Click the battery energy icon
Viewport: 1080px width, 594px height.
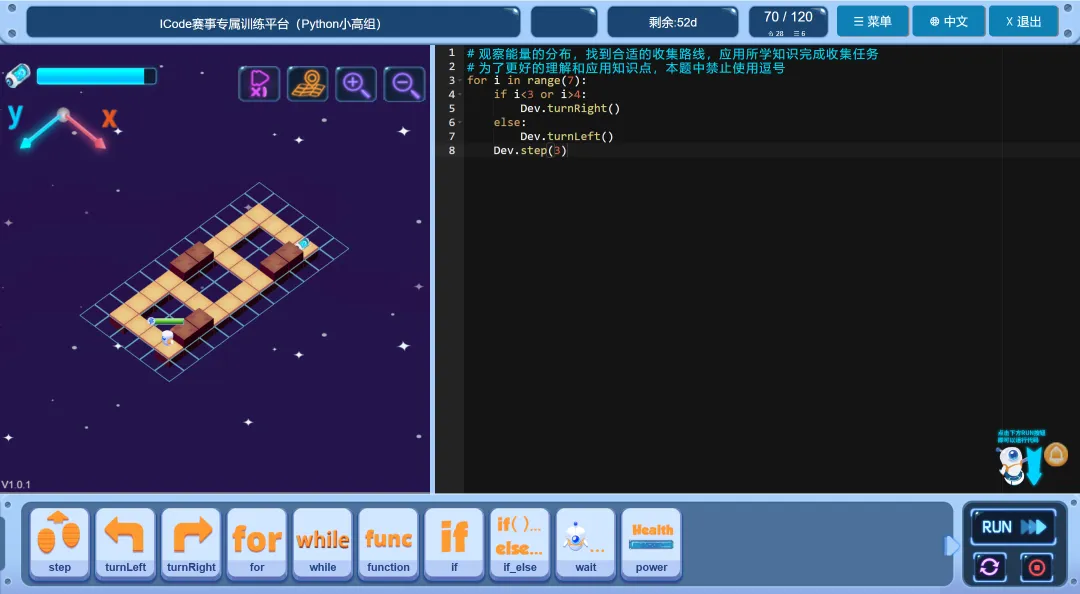click(x=18, y=76)
